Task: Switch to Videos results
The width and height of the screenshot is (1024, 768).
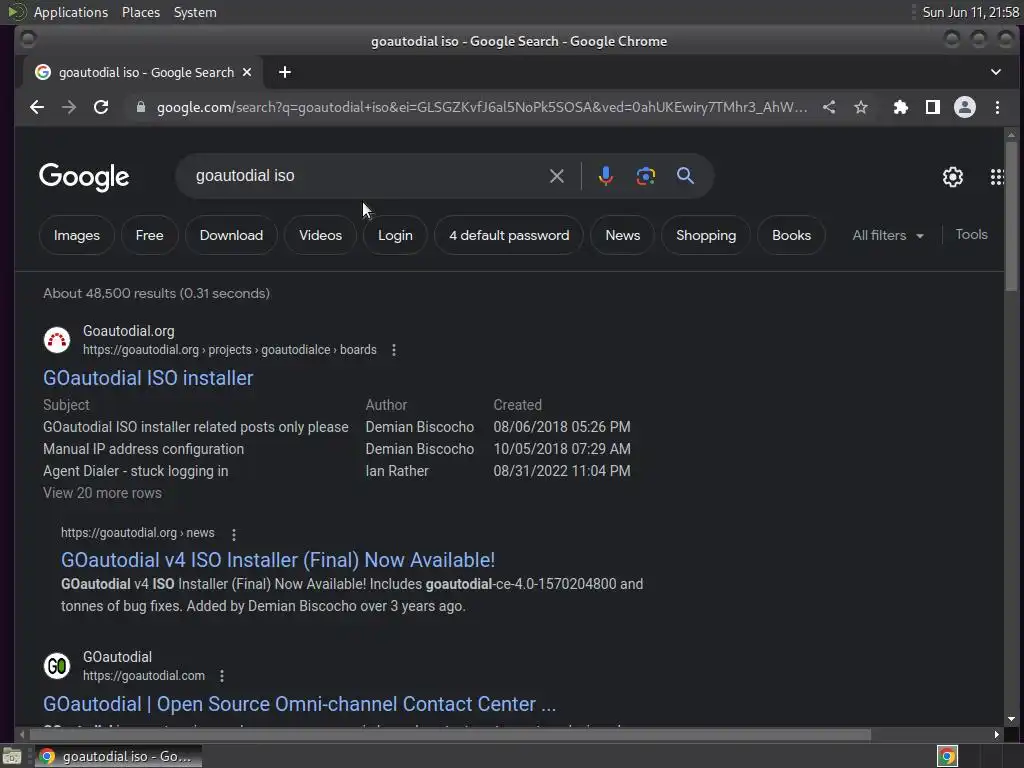Action: click(x=321, y=235)
